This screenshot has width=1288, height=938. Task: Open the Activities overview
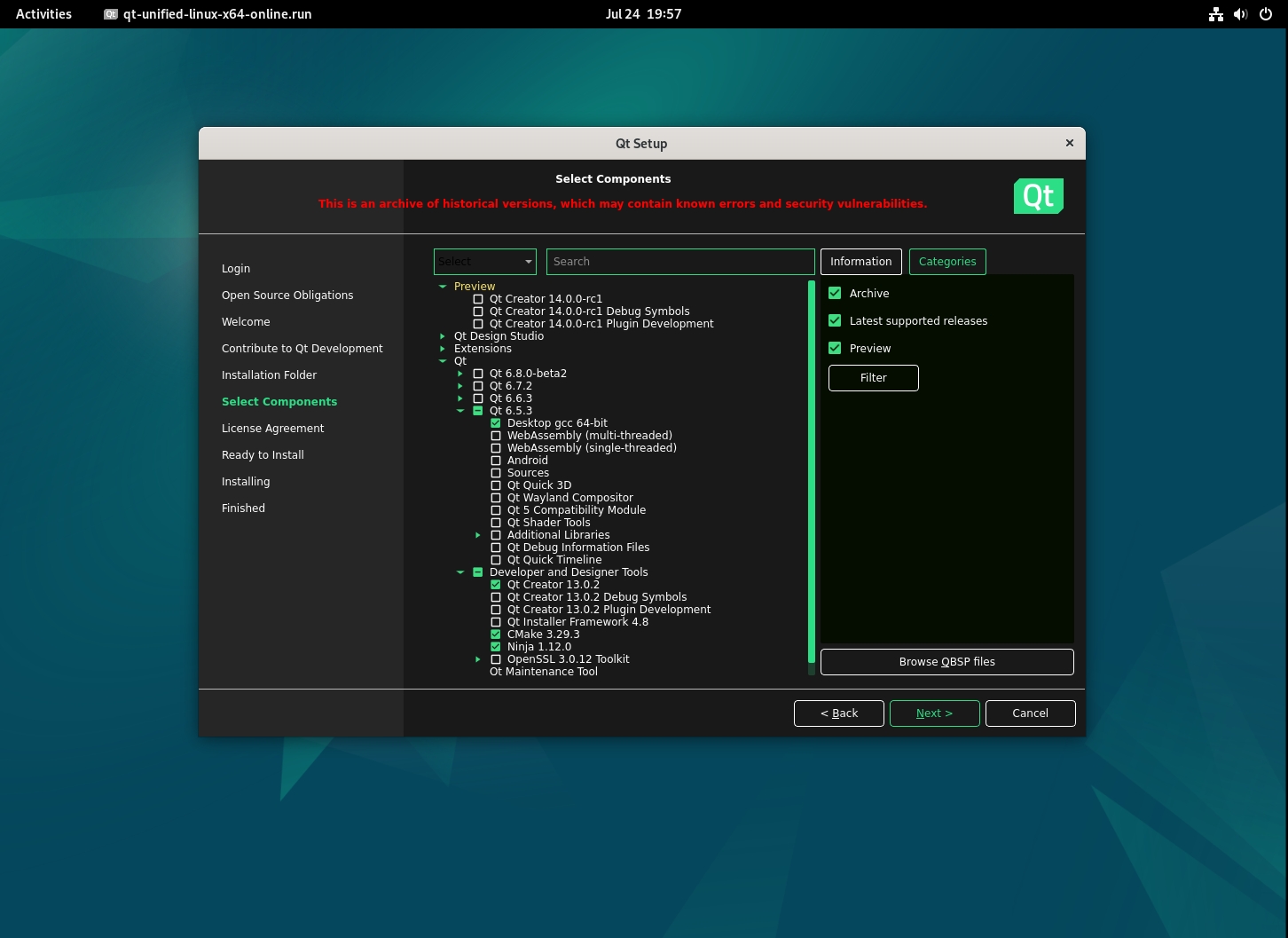tap(43, 14)
